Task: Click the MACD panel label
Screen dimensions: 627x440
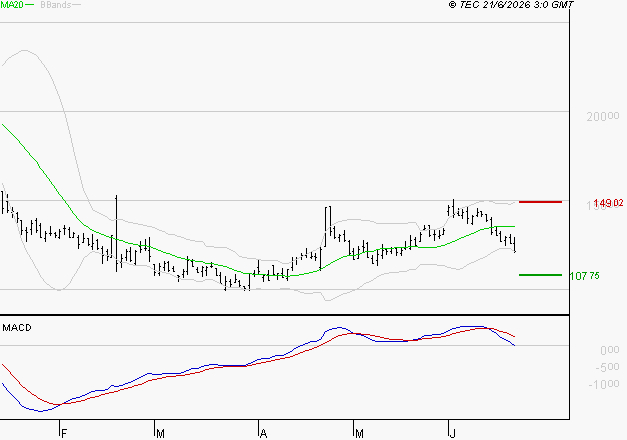Action: click(x=17, y=328)
